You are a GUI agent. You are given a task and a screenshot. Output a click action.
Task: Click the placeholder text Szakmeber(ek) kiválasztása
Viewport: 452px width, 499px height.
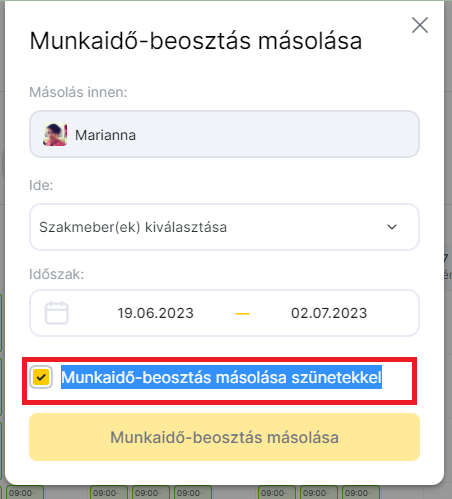coord(133,227)
